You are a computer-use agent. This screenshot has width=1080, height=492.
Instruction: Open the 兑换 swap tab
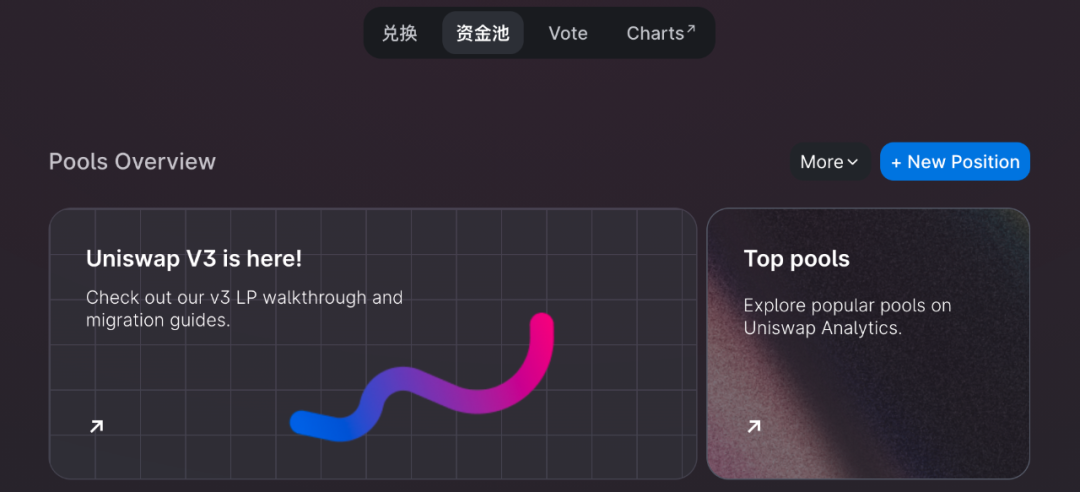point(400,33)
